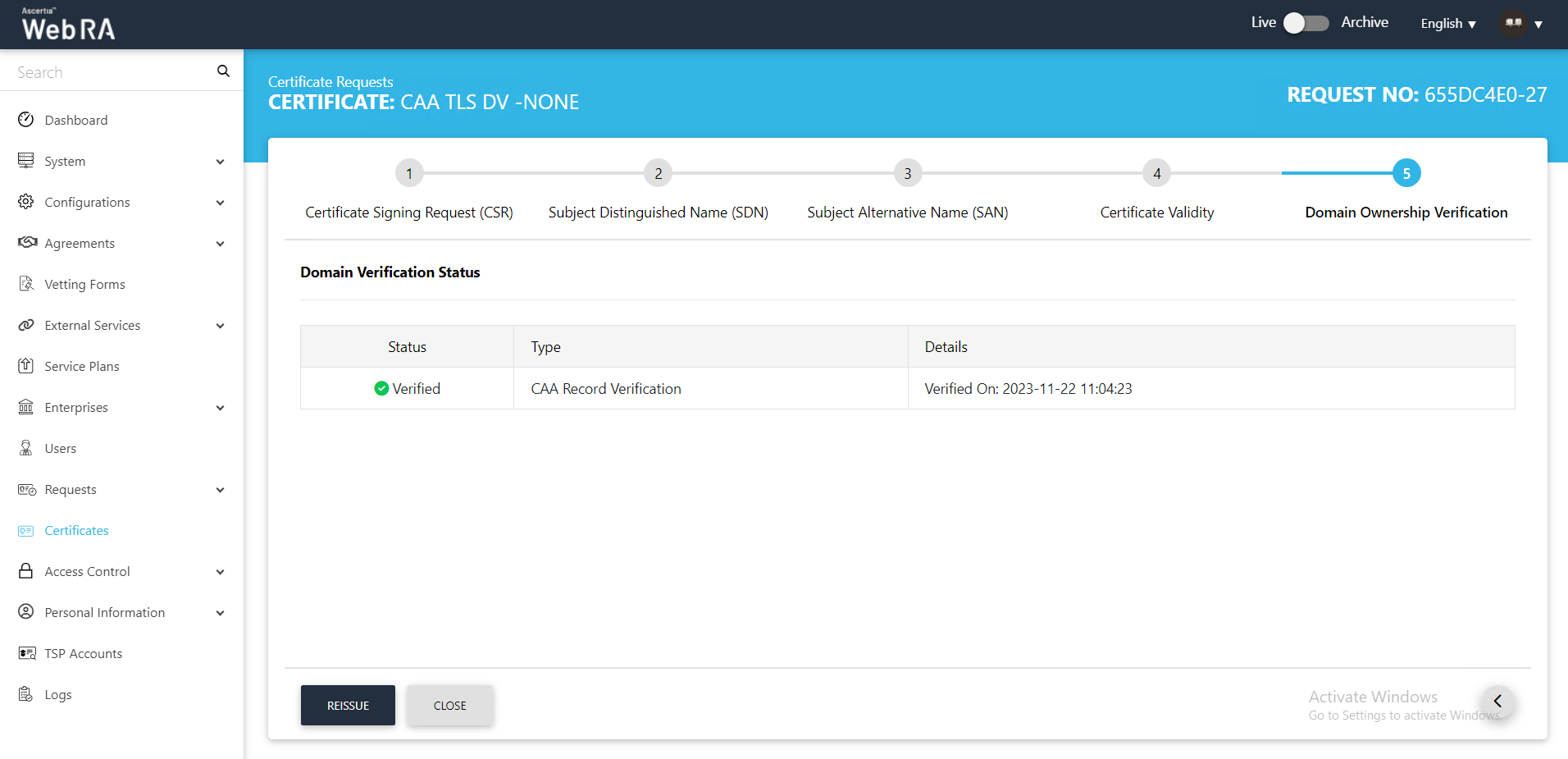Screen dimensions: 1568x759
Task: Click the Dashboard gauge icon
Action: tap(26, 120)
